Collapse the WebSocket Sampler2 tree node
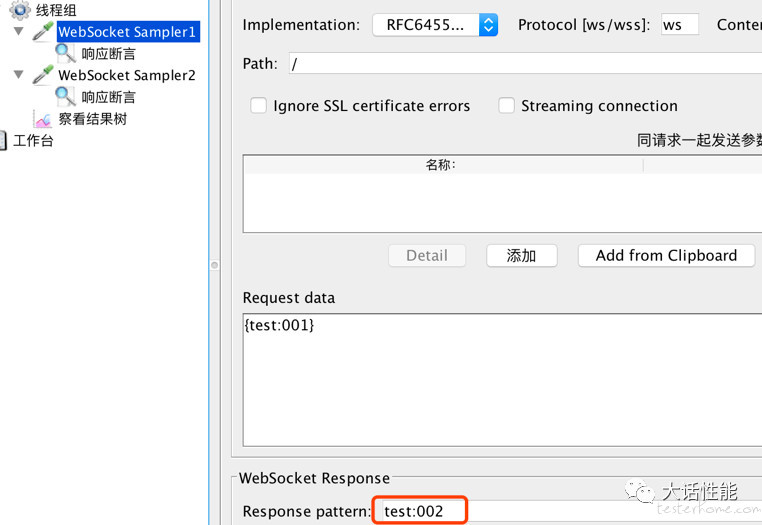 18,74
